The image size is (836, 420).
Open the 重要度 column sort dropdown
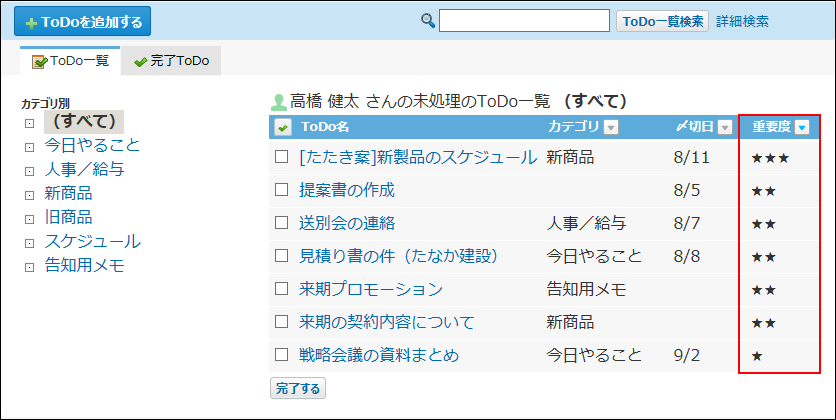tap(802, 127)
